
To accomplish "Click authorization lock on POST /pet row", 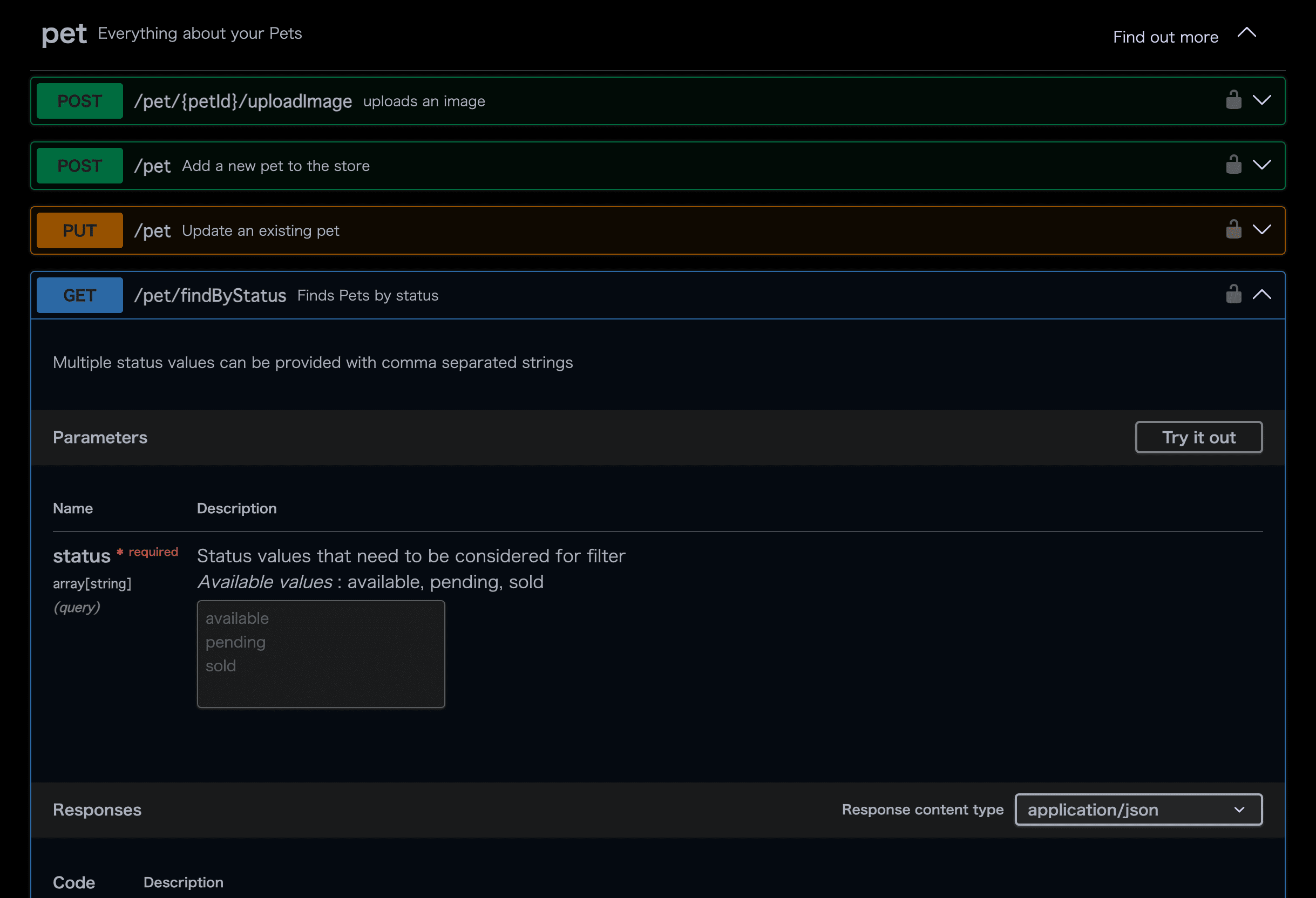I will point(1233,165).
